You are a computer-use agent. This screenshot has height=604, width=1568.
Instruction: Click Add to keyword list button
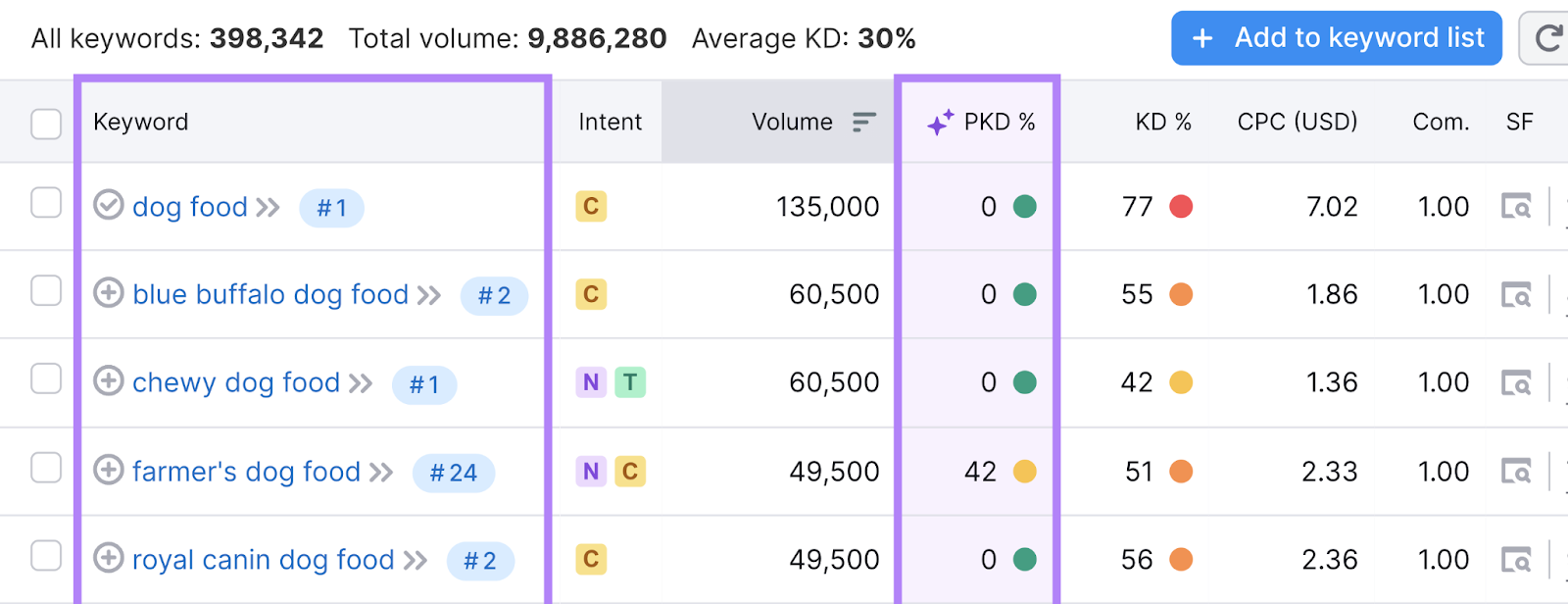point(1336,38)
